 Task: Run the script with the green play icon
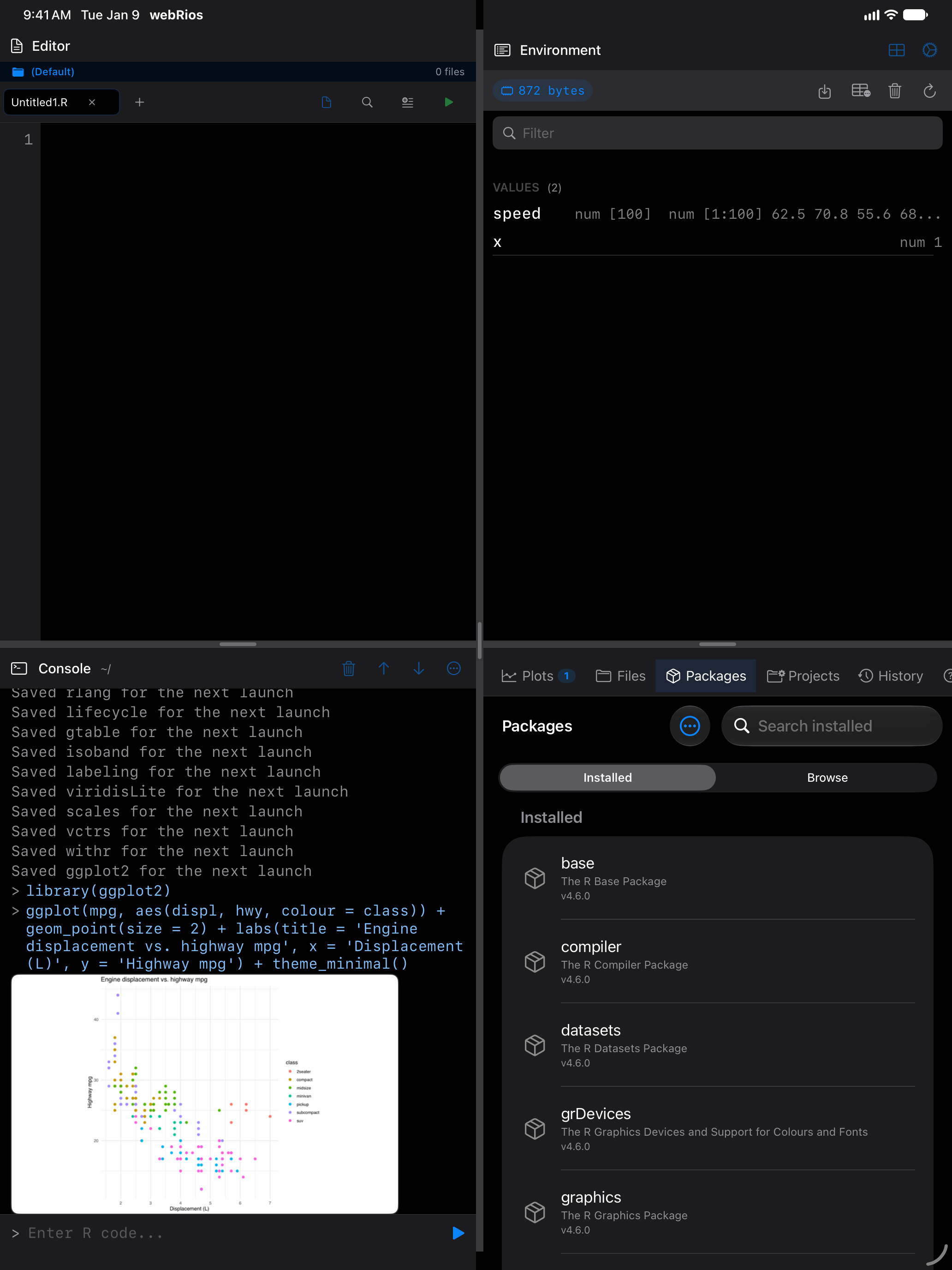point(449,102)
